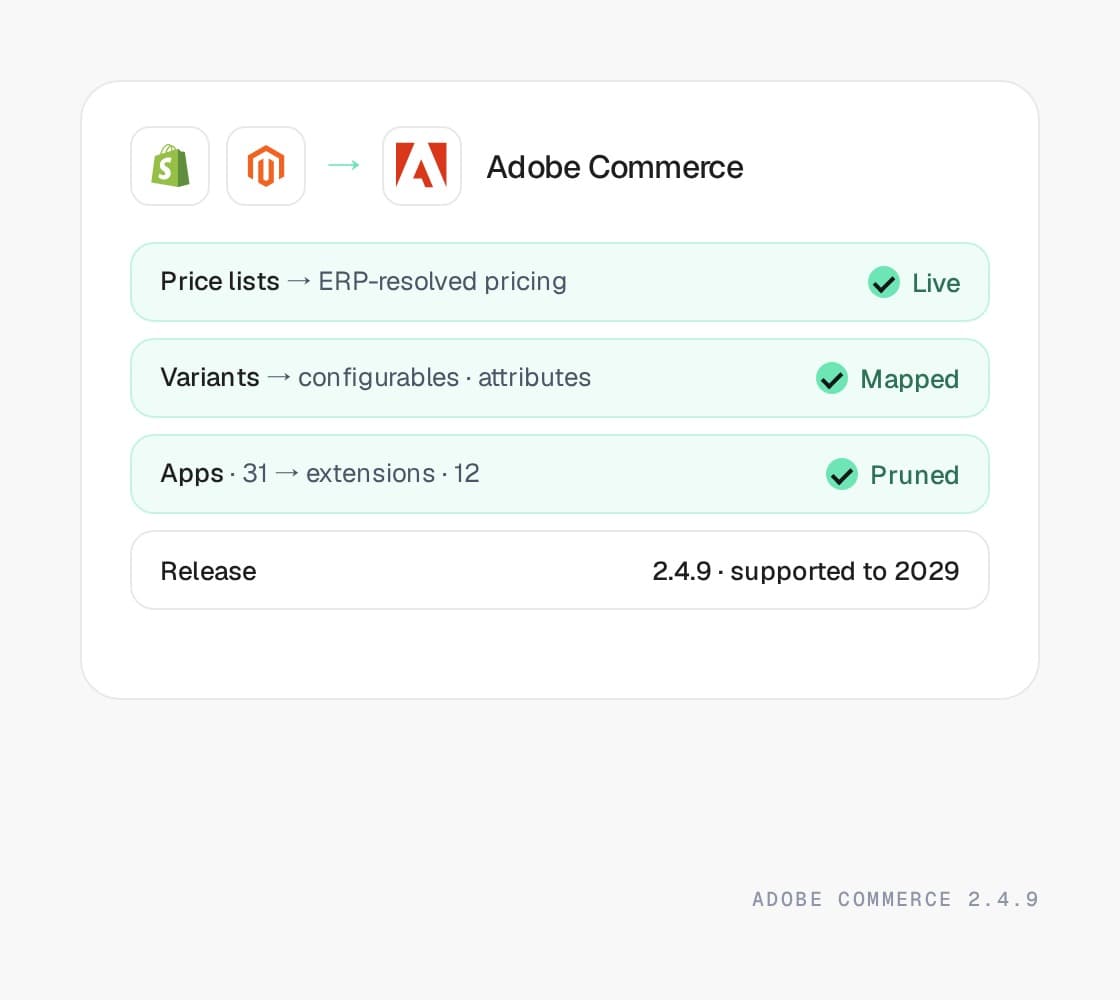Click the green checkmark beside Mapped

[x=831, y=378]
